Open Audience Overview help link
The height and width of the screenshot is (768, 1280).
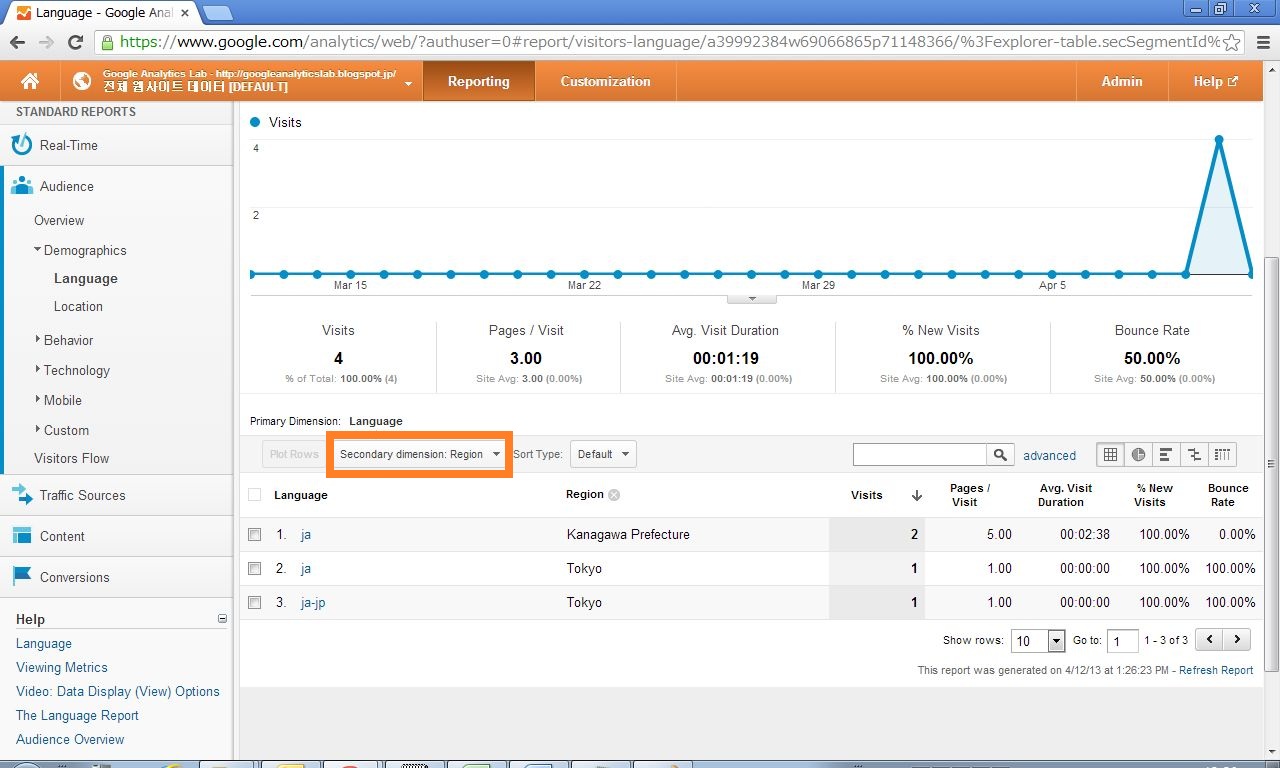click(x=70, y=739)
